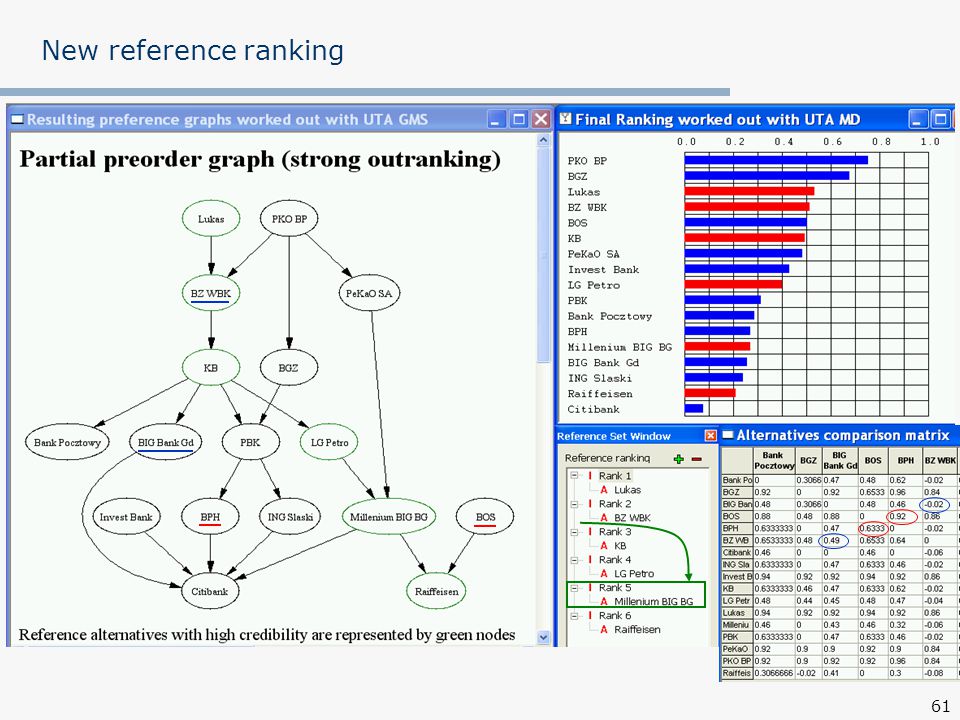Click the Lukas row header in matrix
The image size is (960, 720).
[737, 613]
